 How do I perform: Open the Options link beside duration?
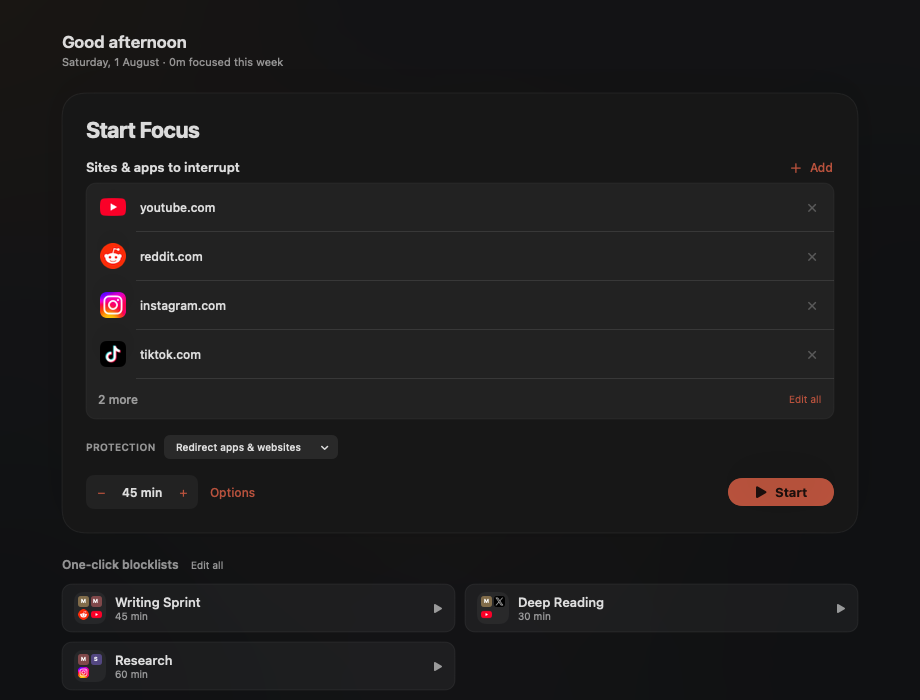tap(232, 493)
